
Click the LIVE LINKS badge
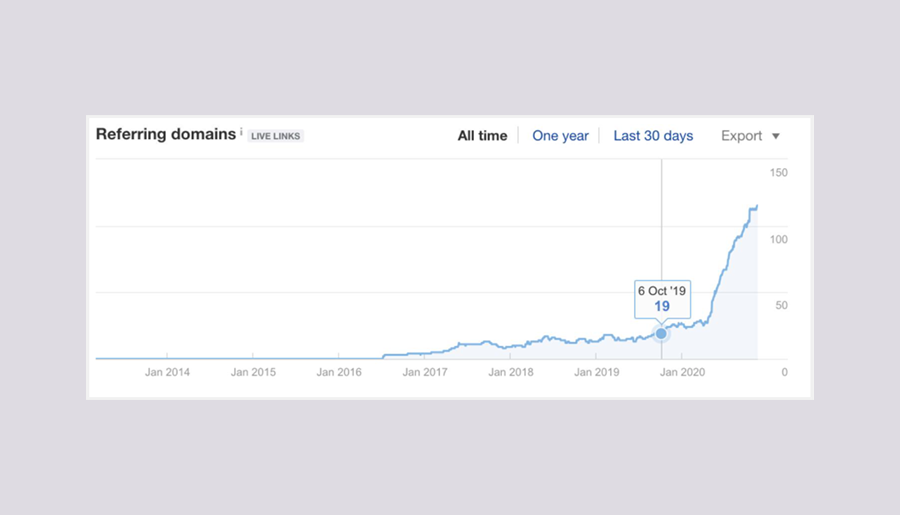(x=275, y=136)
